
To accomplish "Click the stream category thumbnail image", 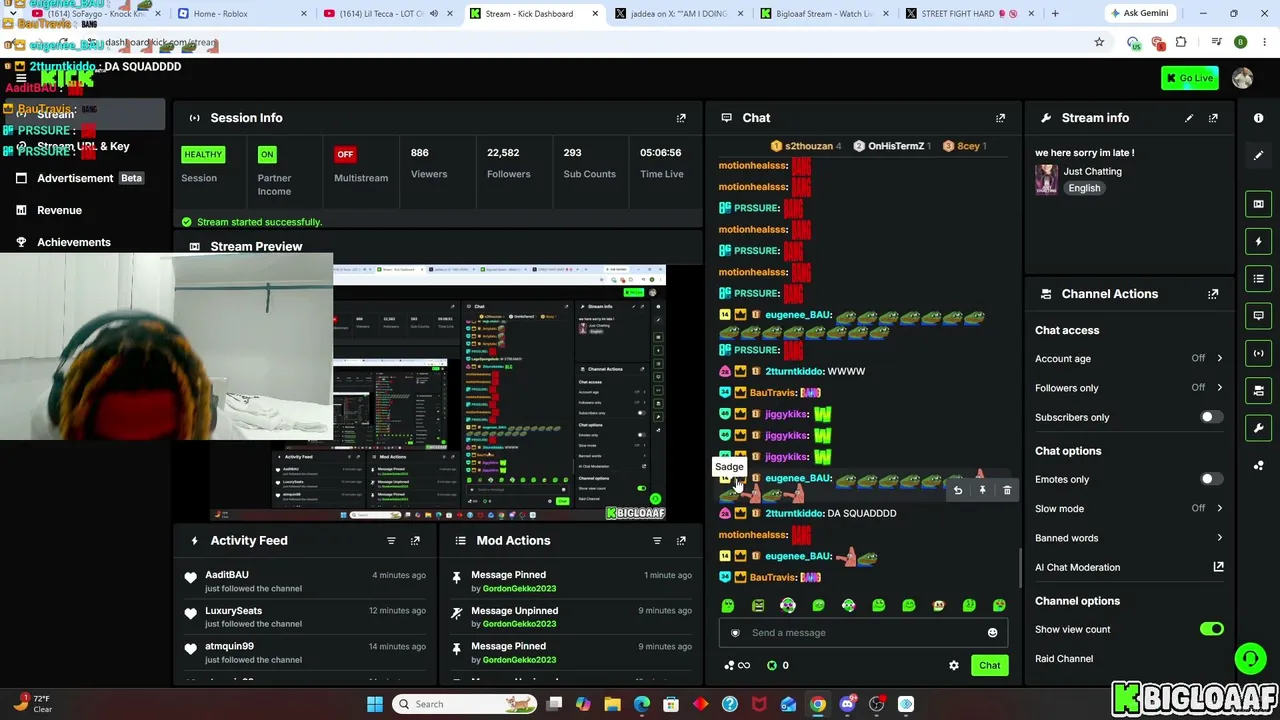I will (1047, 179).
